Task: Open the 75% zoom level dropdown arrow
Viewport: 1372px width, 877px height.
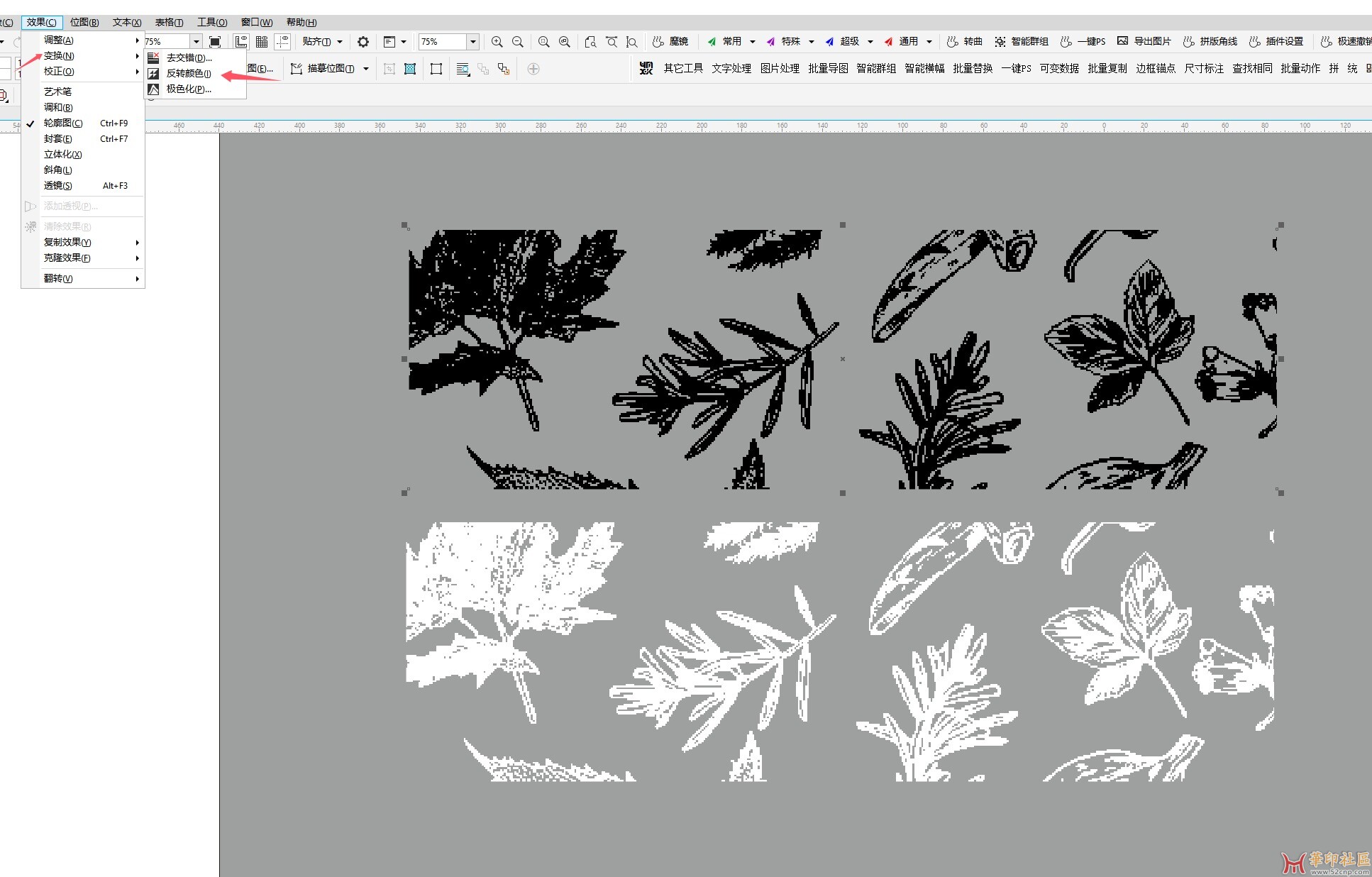Action: click(x=473, y=42)
